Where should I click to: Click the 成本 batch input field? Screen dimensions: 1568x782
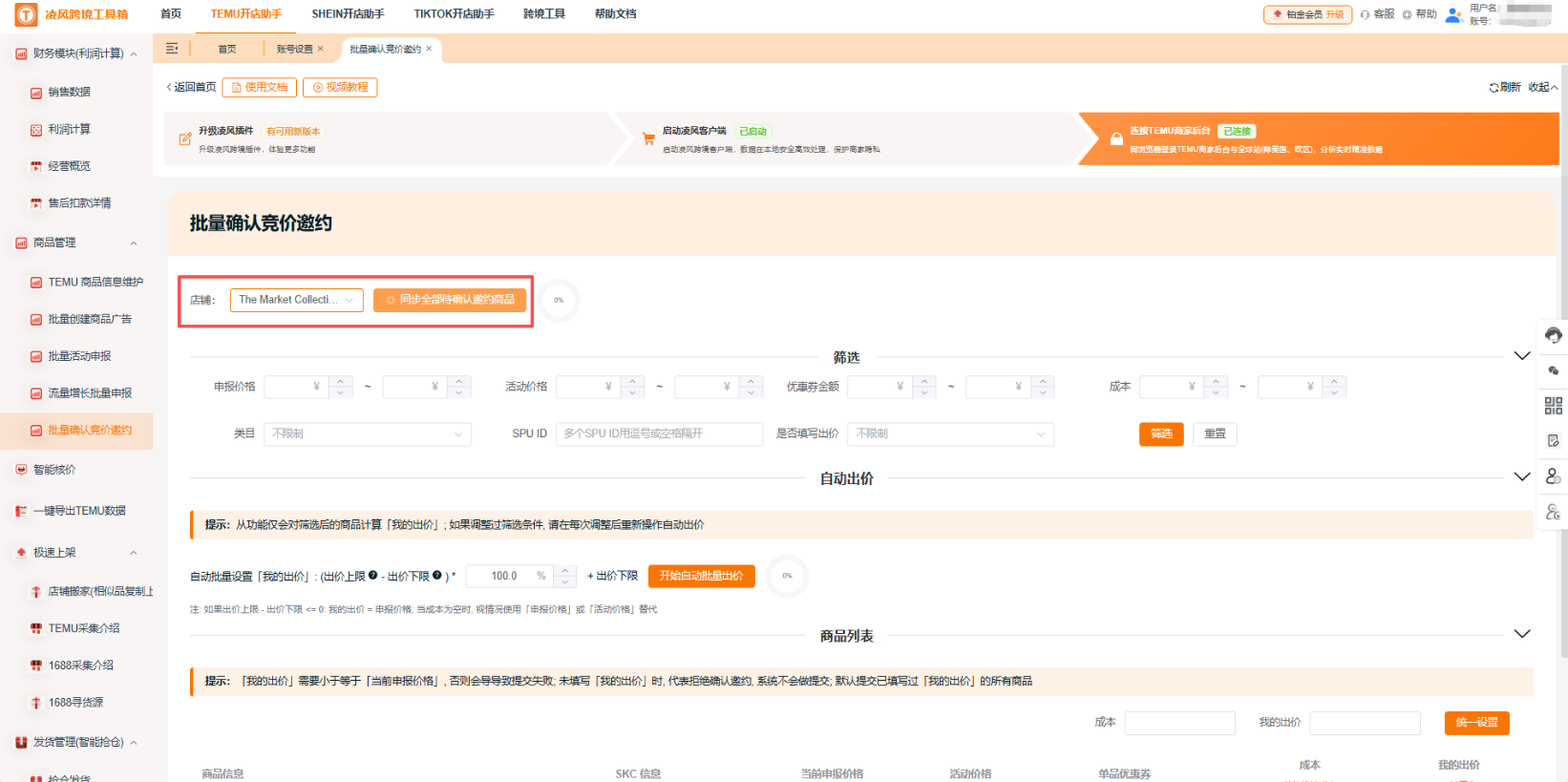coord(1180,723)
